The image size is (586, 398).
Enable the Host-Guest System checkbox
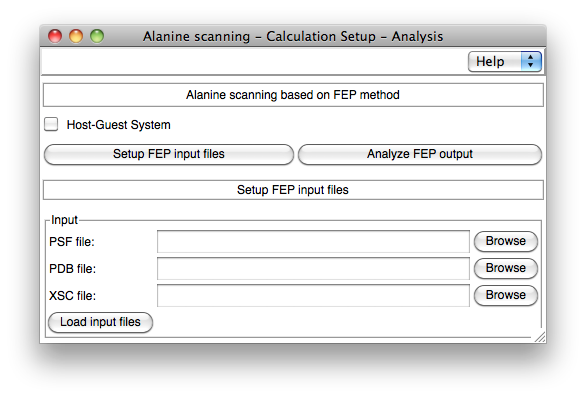tap(51, 124)
